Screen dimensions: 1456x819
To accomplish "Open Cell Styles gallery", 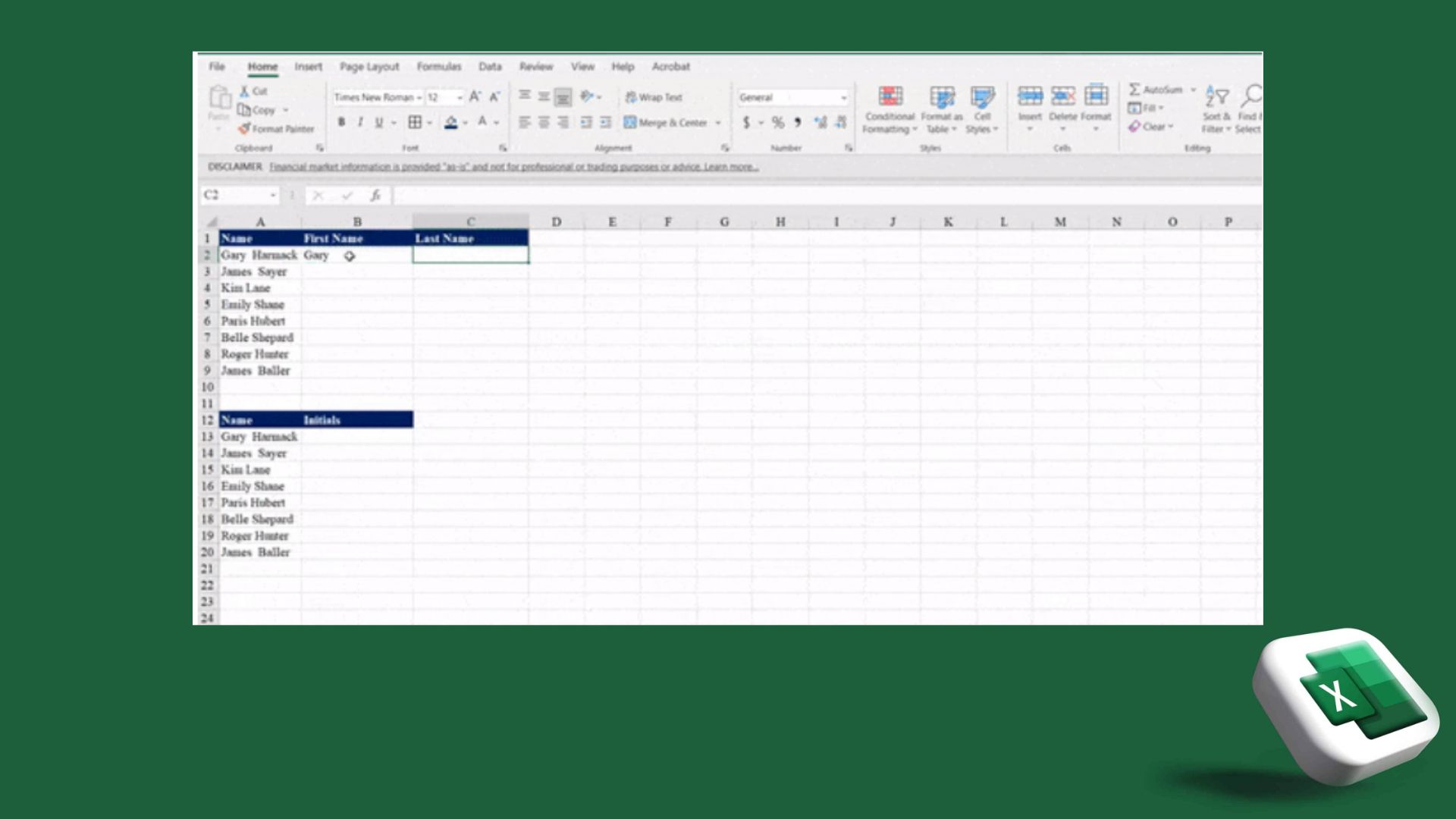I will 982,110.
